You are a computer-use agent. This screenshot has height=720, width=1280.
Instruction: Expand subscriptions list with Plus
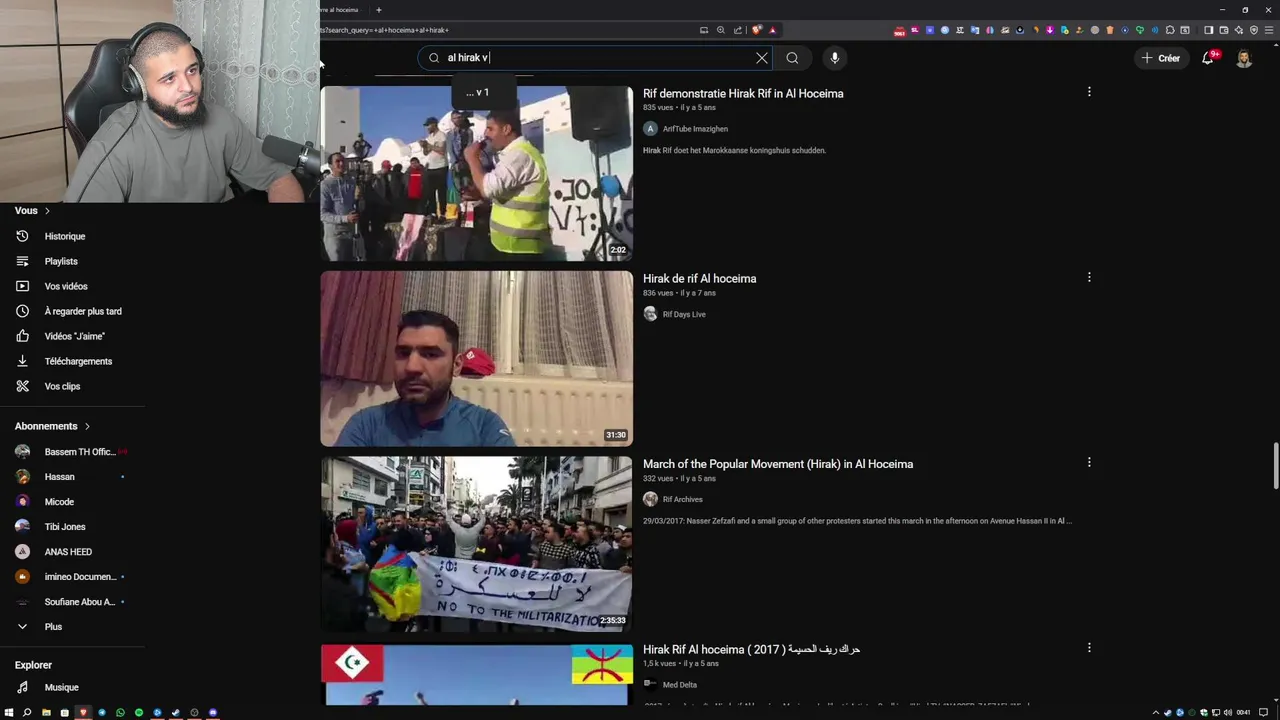[x=53, y=627]
